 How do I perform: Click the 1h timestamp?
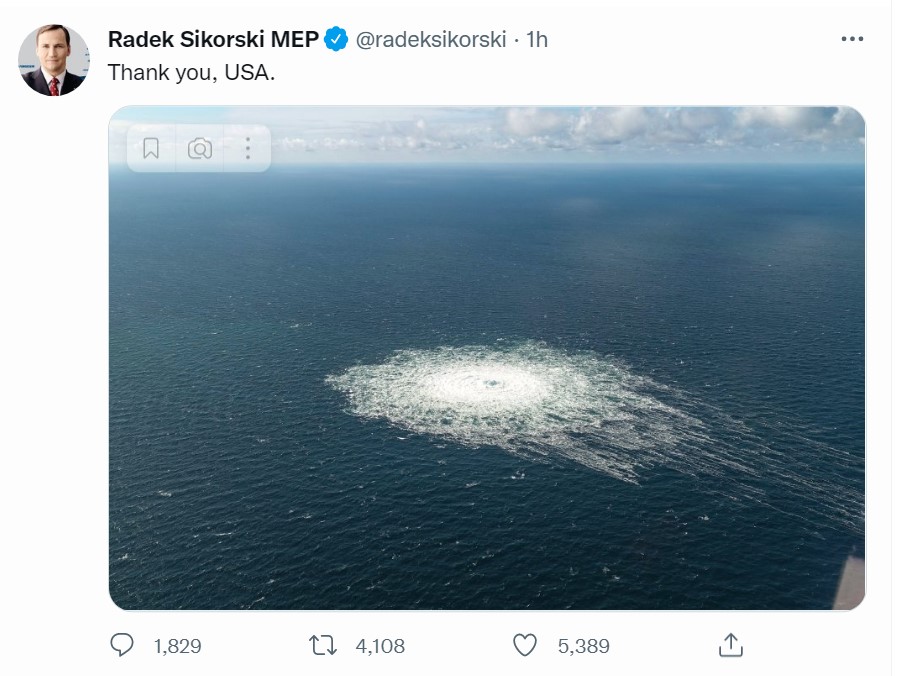click(537, 40)
